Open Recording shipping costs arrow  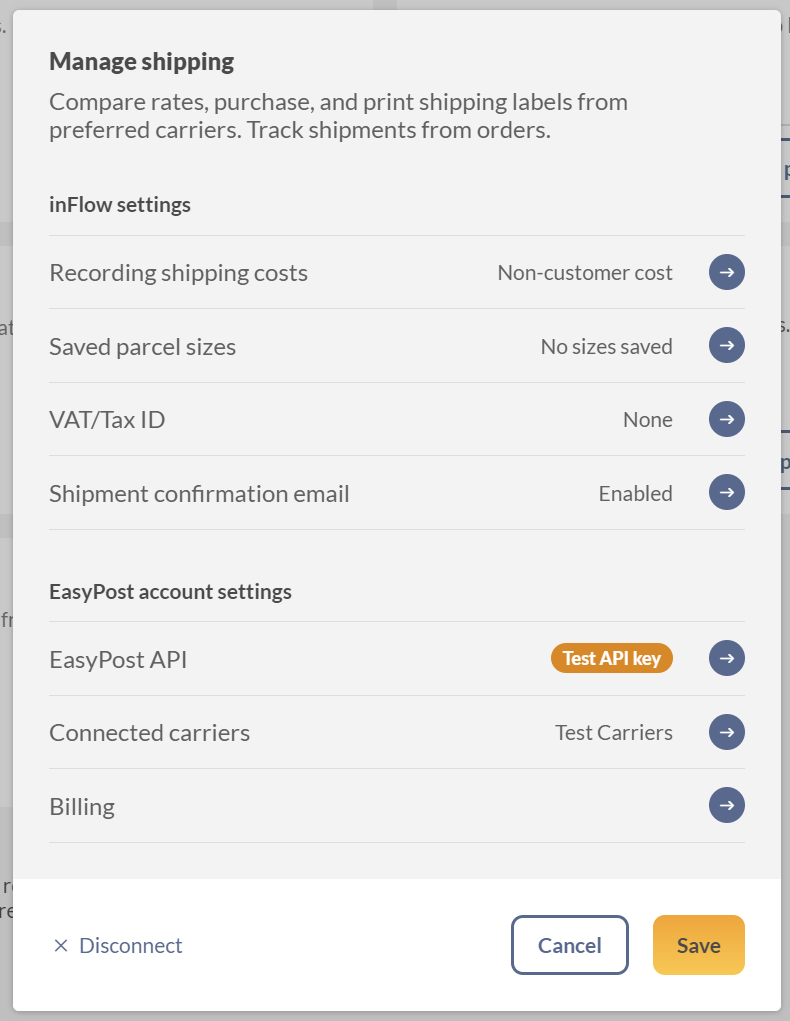[727, 272]
